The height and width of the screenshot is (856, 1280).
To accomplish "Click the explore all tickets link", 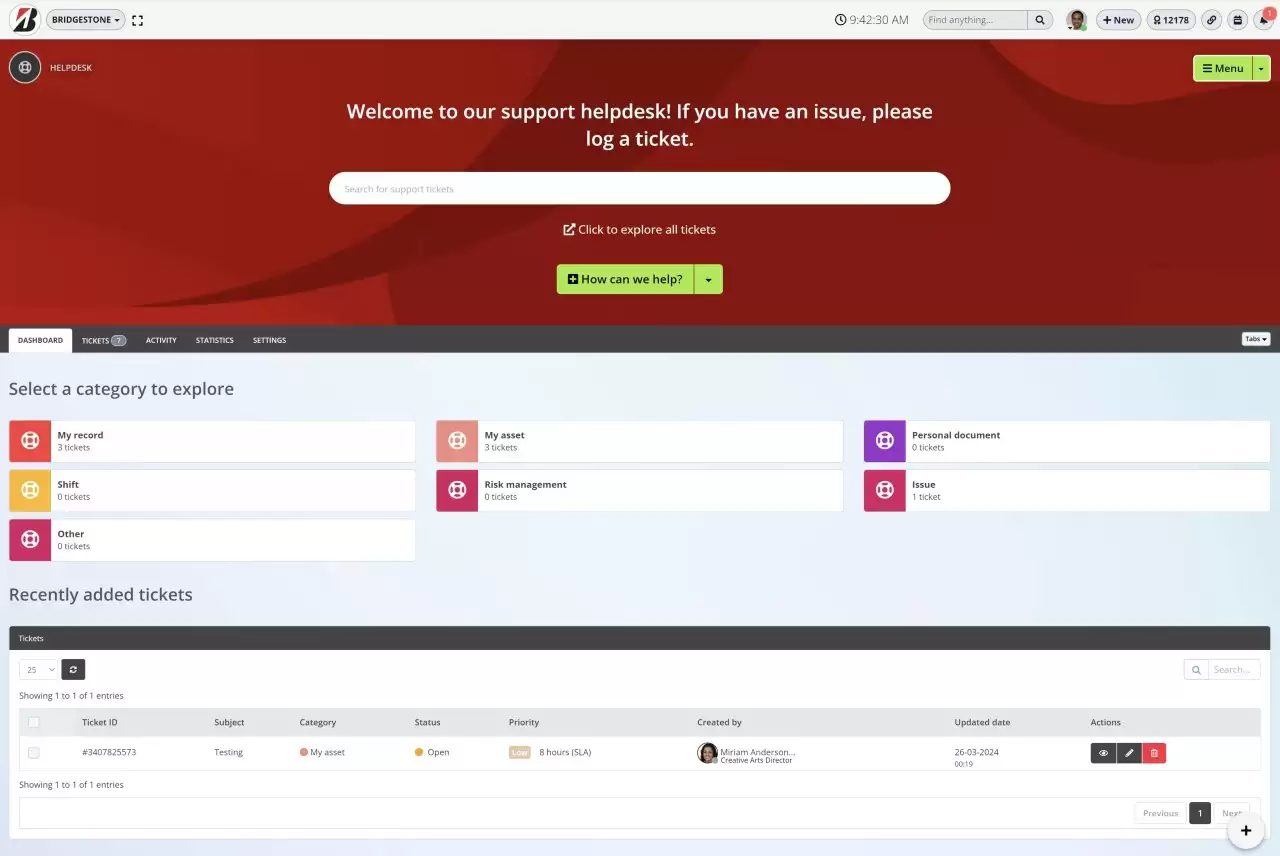I will coord(639,229).
